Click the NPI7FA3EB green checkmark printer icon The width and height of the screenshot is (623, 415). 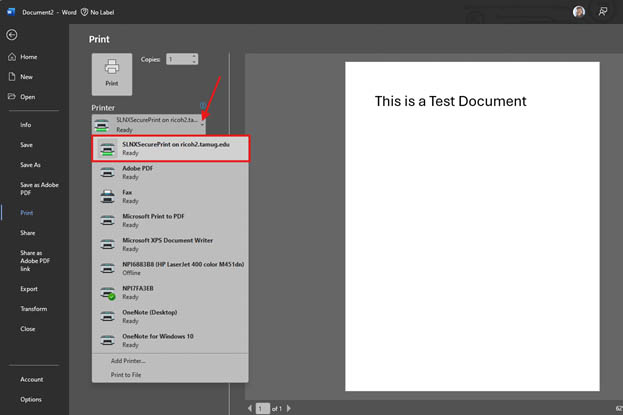pos(107,293)
